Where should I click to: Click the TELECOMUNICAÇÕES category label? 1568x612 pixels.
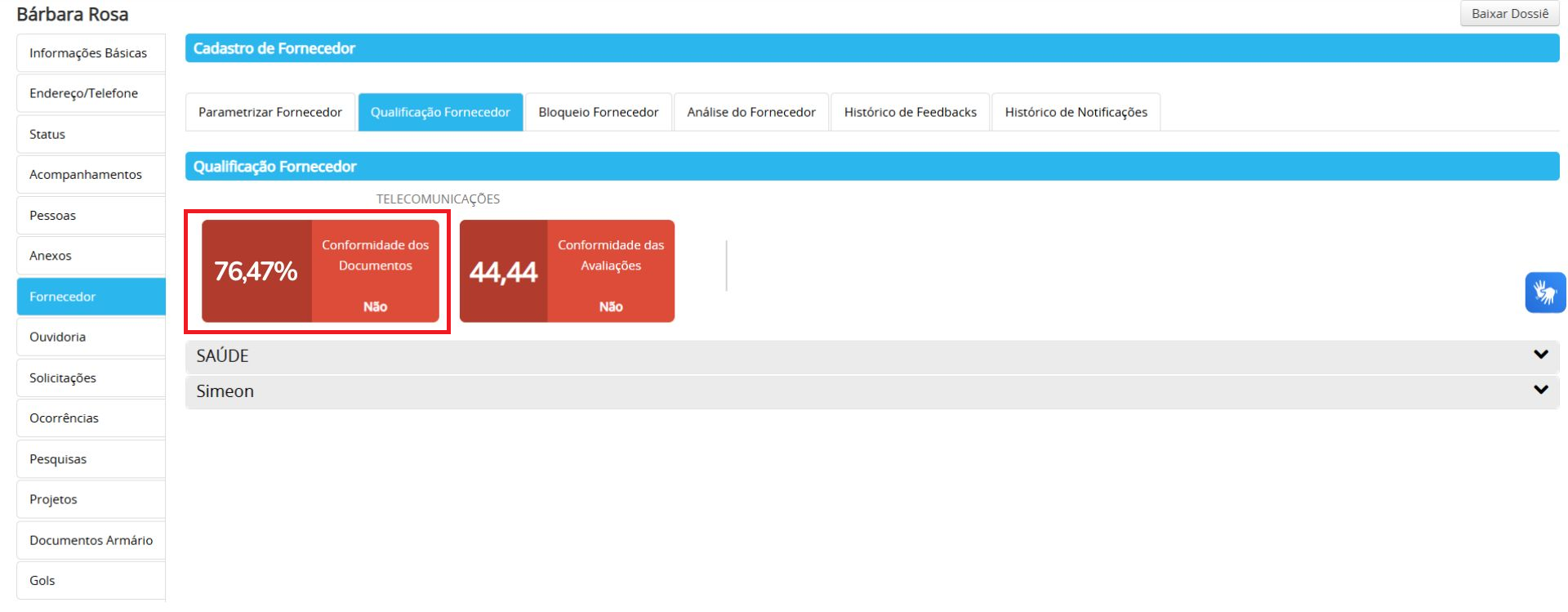click(x=438, y=199)
